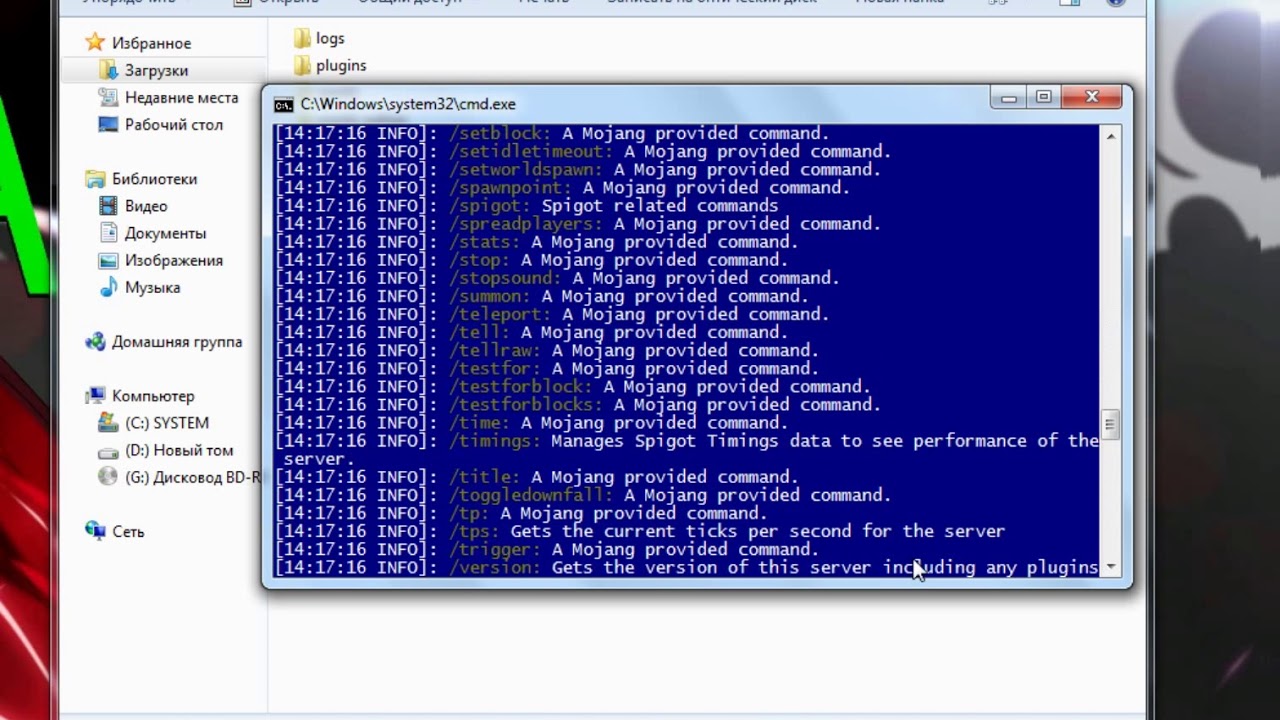This screenshot has width=1280, height=720.
Task: Click the console vertical scrollbar thumb
Action: [x=1110, y=424]
